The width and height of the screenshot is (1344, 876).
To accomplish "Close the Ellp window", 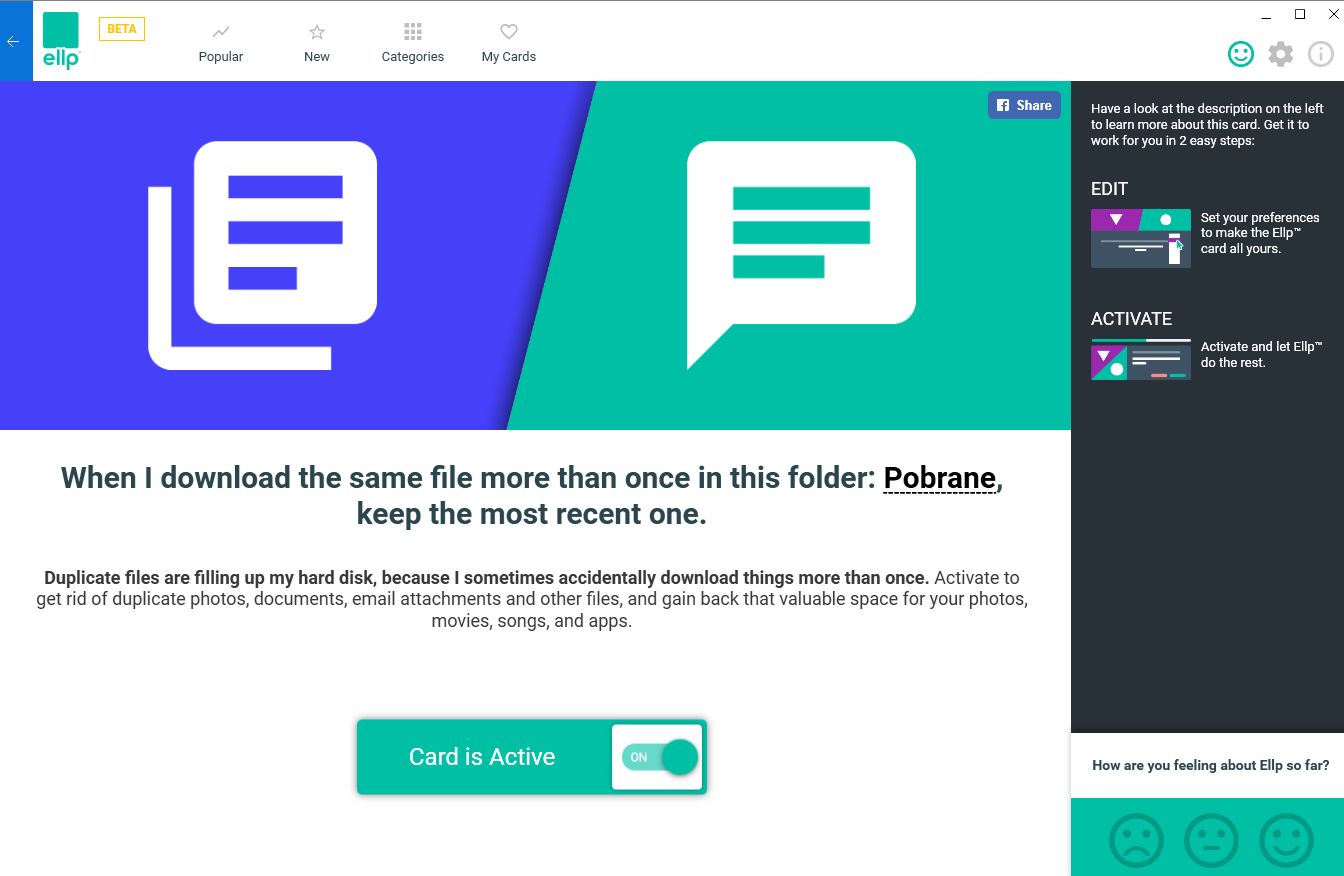I will [1333, 14].
